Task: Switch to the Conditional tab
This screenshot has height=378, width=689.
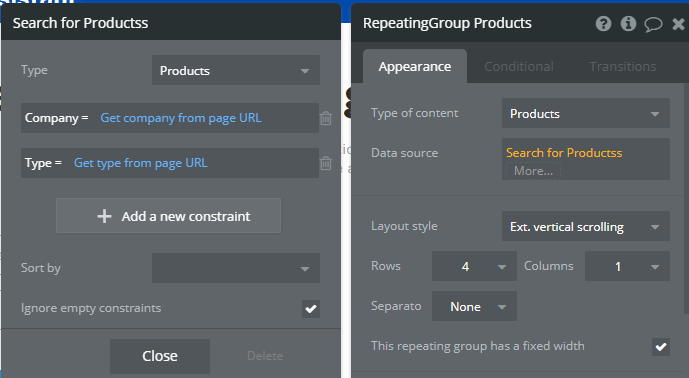Action: (x=519, y=66)
